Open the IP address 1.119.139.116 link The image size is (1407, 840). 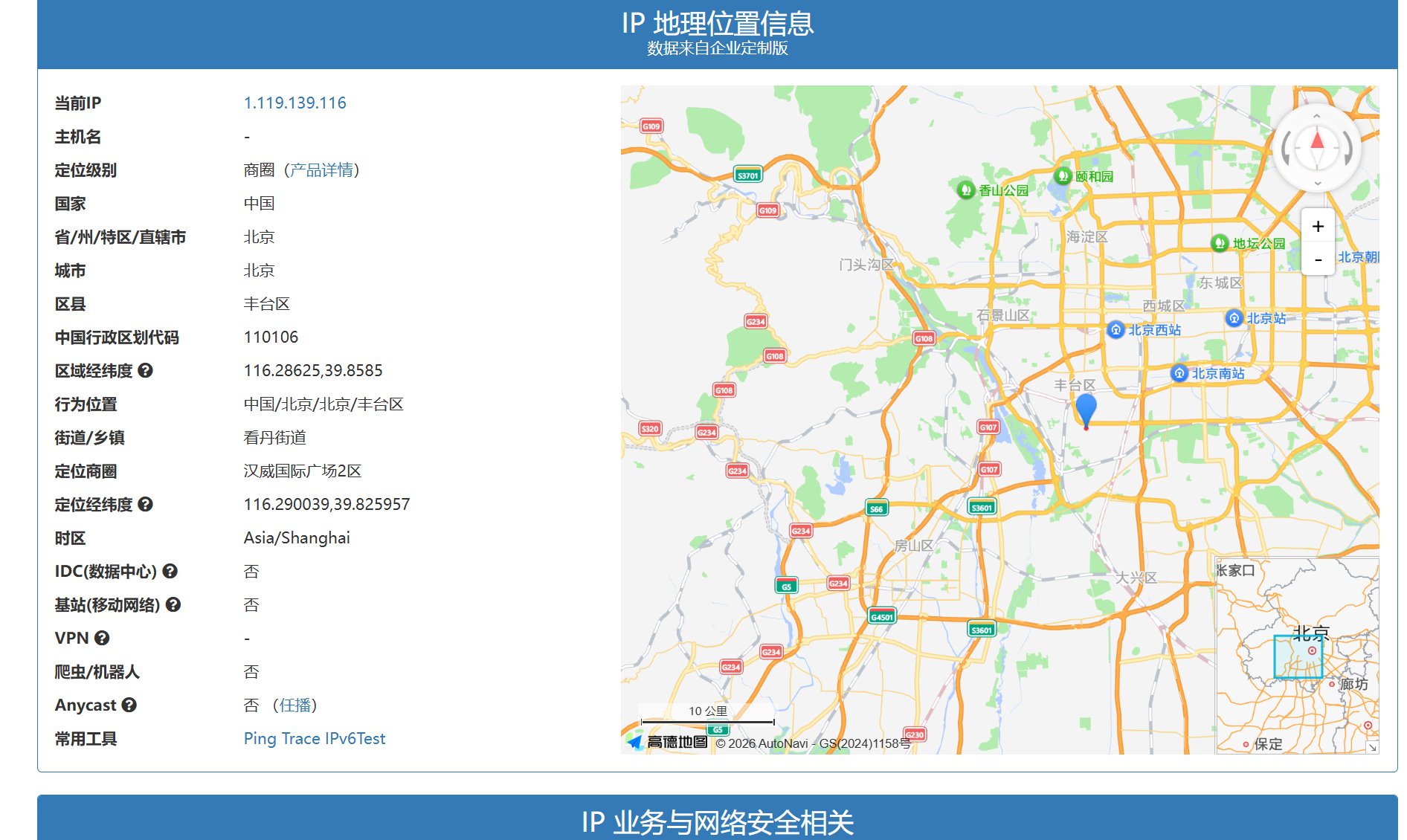pos(294,103)
